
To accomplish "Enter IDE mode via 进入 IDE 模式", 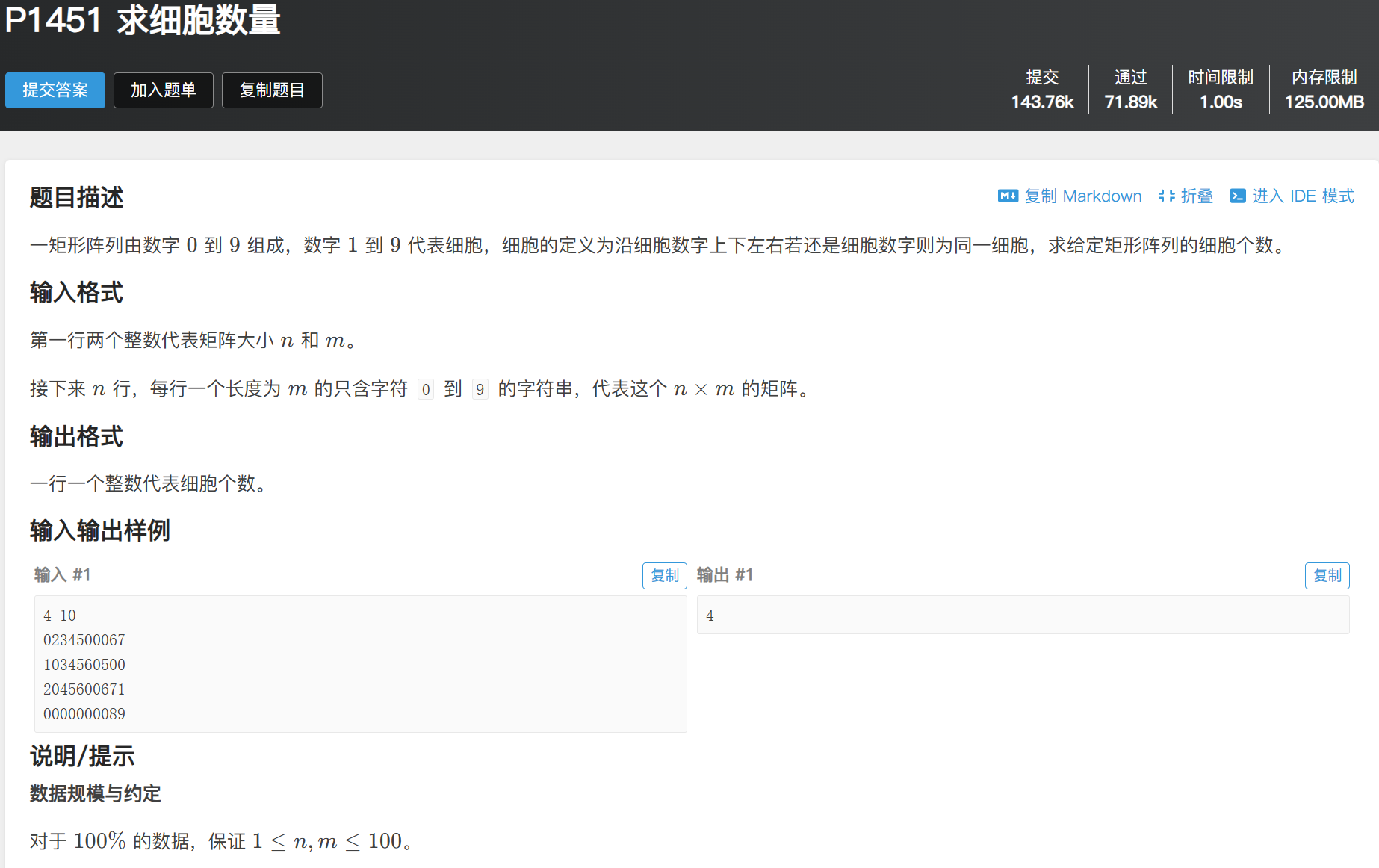I will pyautogui.click(x=1303, y=196).
